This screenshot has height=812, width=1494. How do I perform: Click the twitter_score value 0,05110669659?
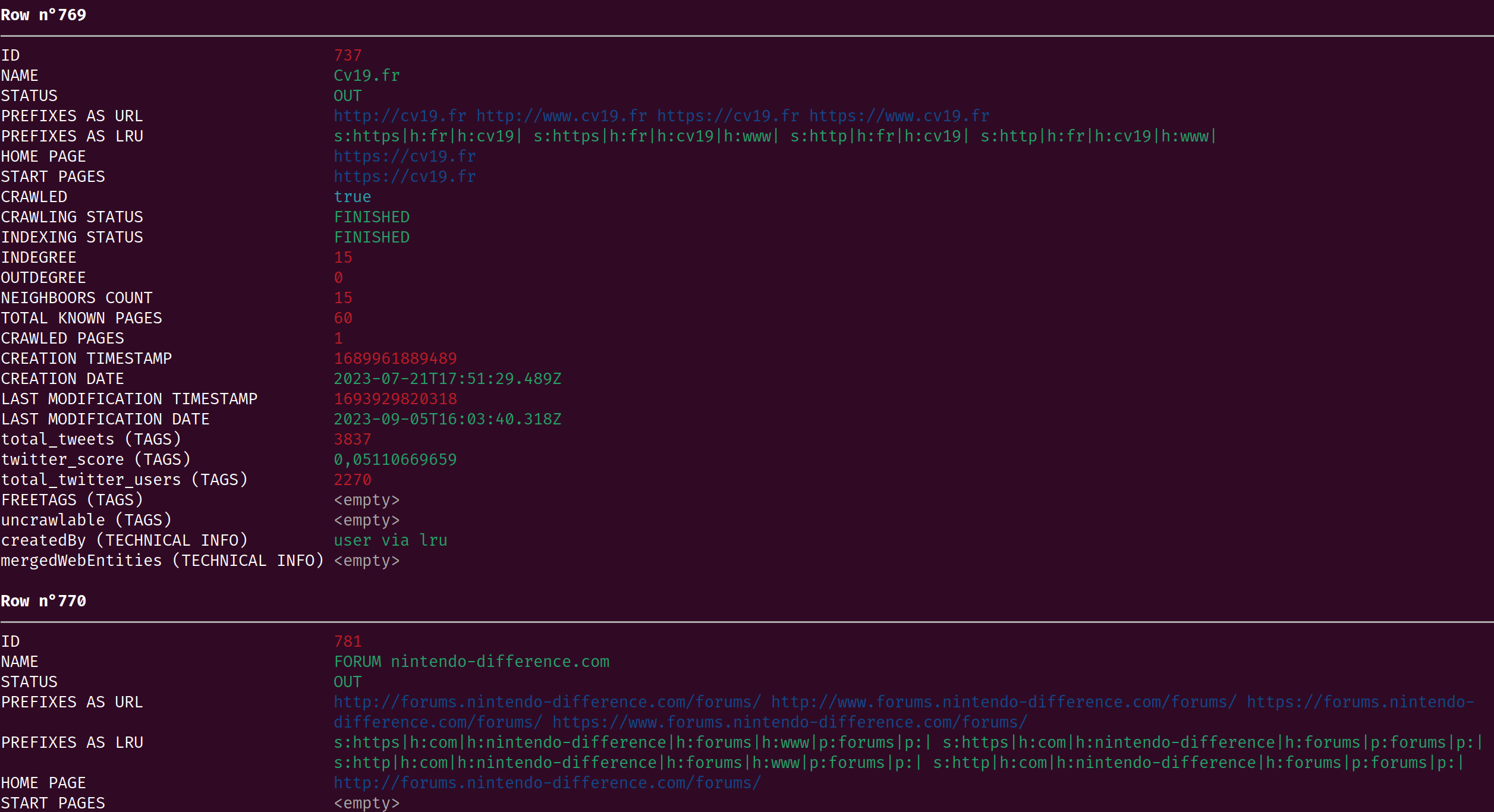click(x=395, y=459)
